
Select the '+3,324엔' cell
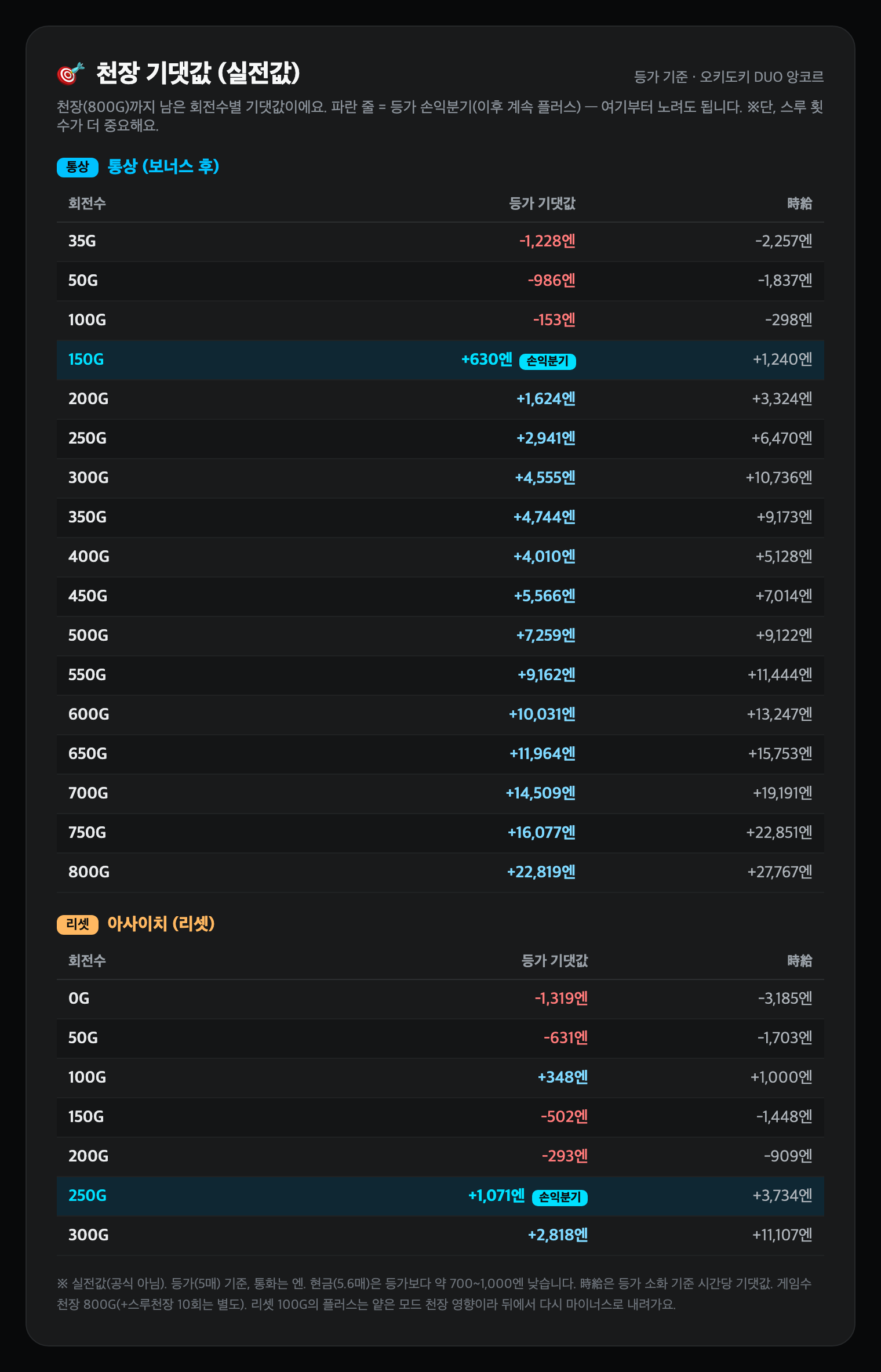[782, 399]
